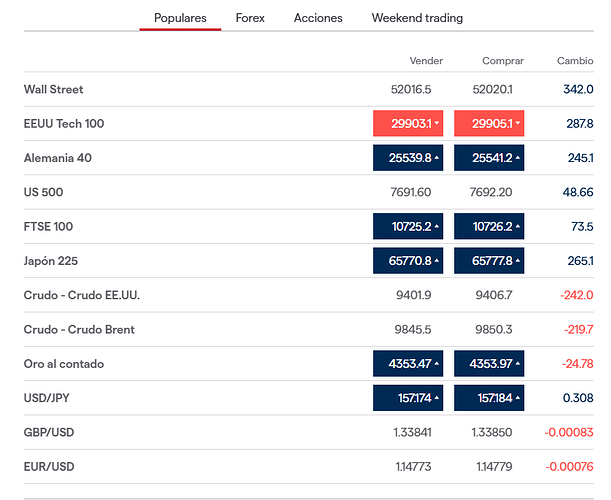
Task: Switch to the Populares tab
Action: pyautogui.click(x=180, y=18)
